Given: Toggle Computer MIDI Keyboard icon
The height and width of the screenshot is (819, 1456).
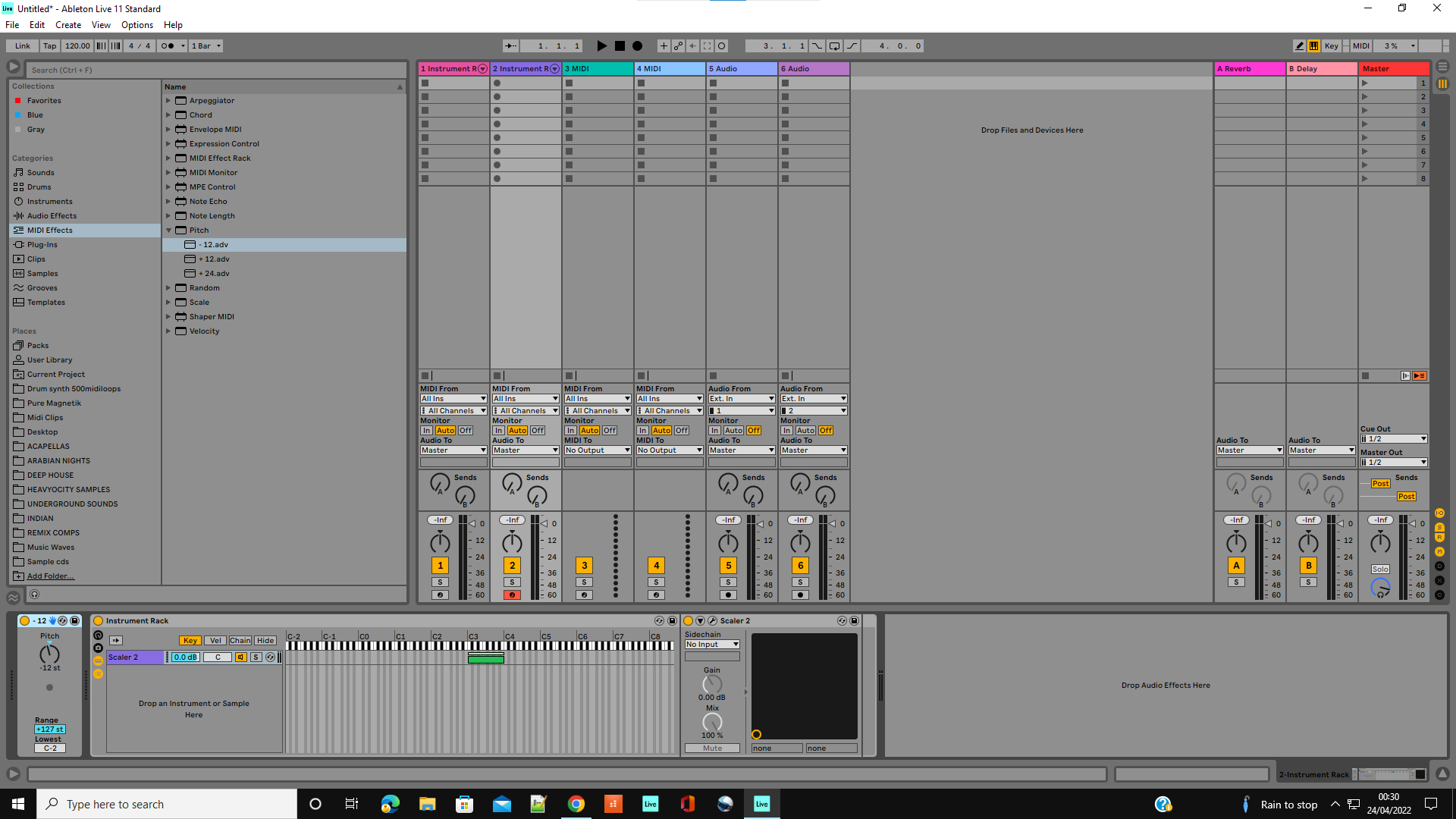Looking at the screenshot, I should click(x=1313, y=46).
